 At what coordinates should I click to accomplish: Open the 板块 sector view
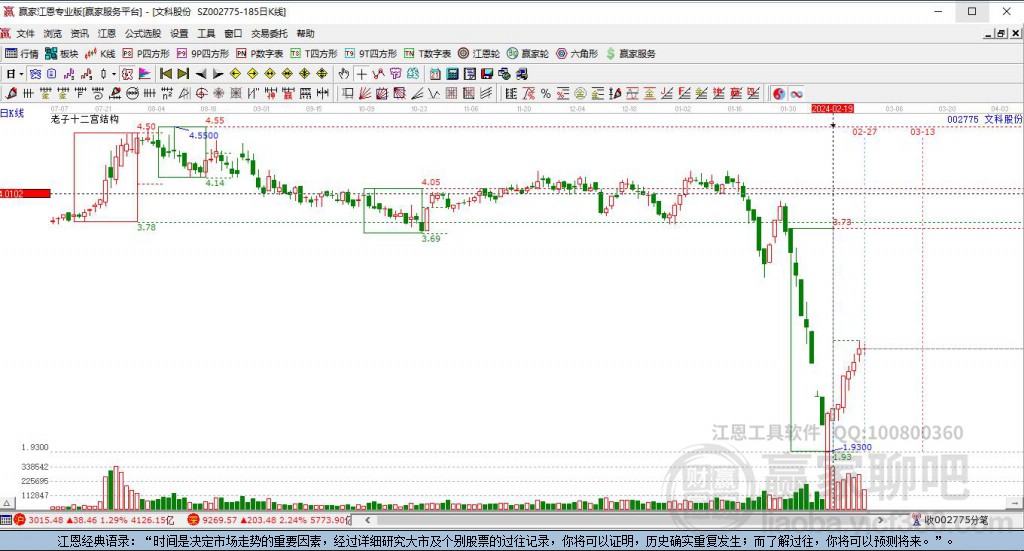tap(62, 54)
